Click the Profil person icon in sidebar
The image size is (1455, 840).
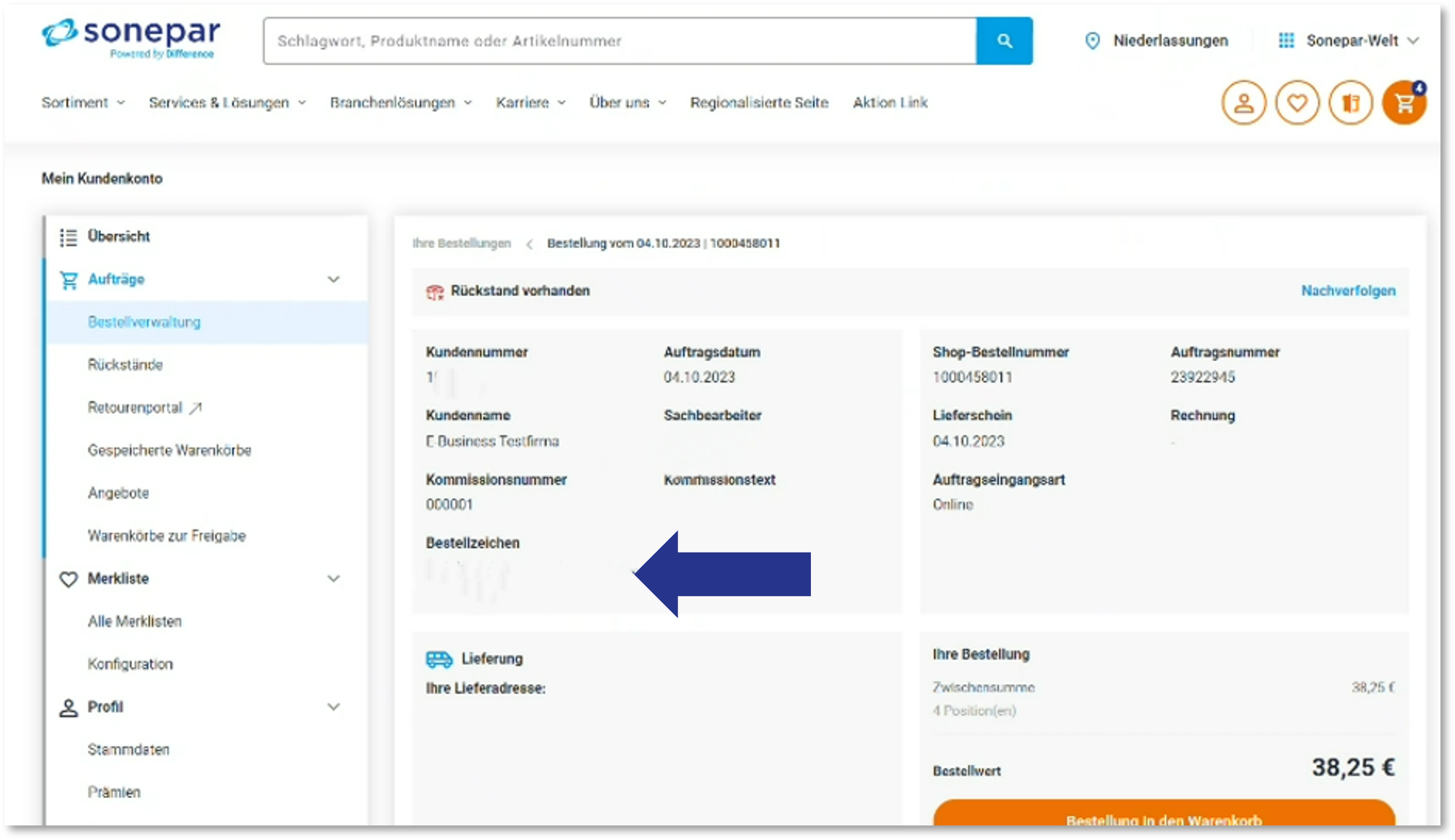coord(69,708)
